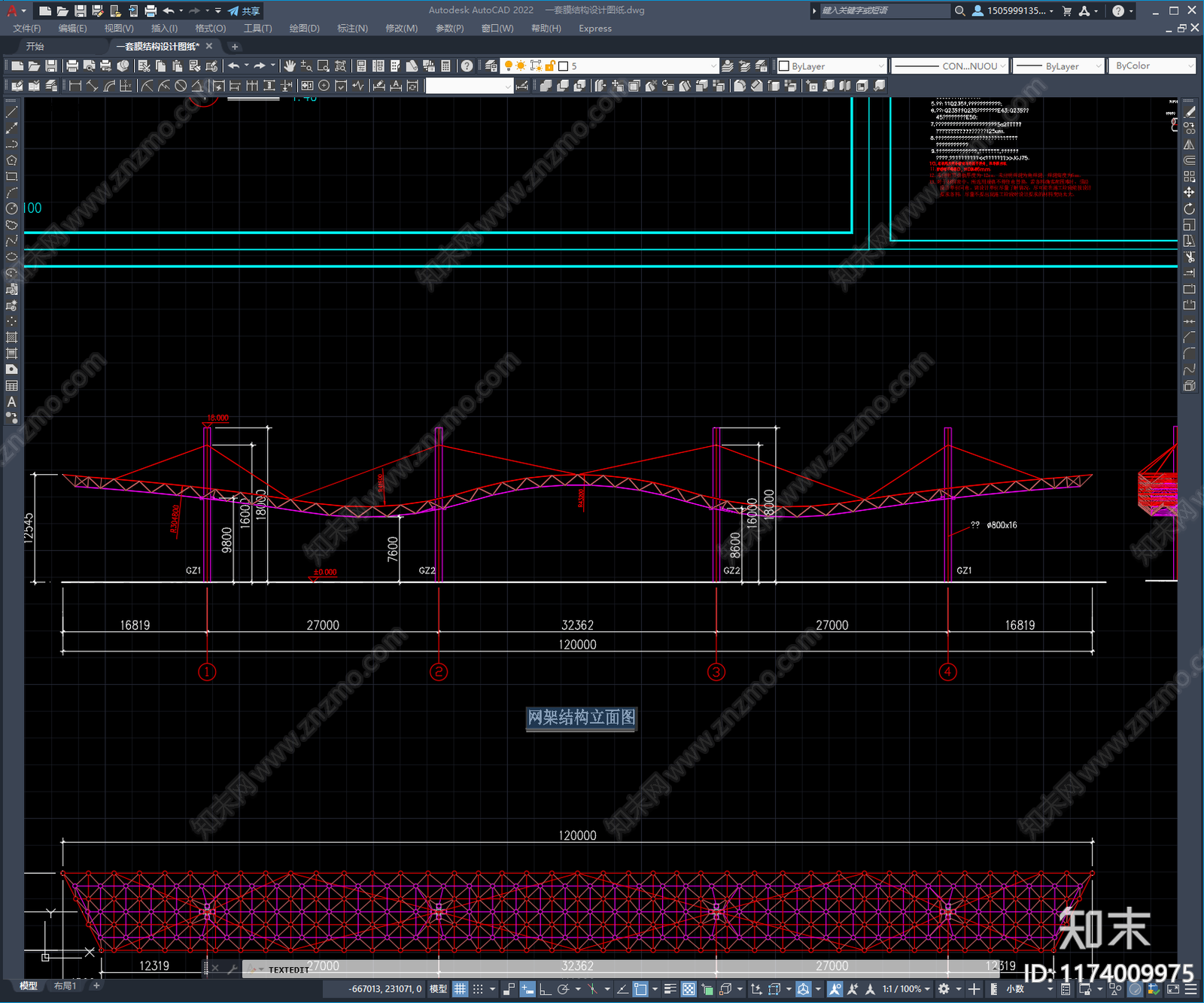Viewport: 1204px width, 1003px height.
Task: Click the color swatch in the ByLayer color box
Action: point(783,66)
